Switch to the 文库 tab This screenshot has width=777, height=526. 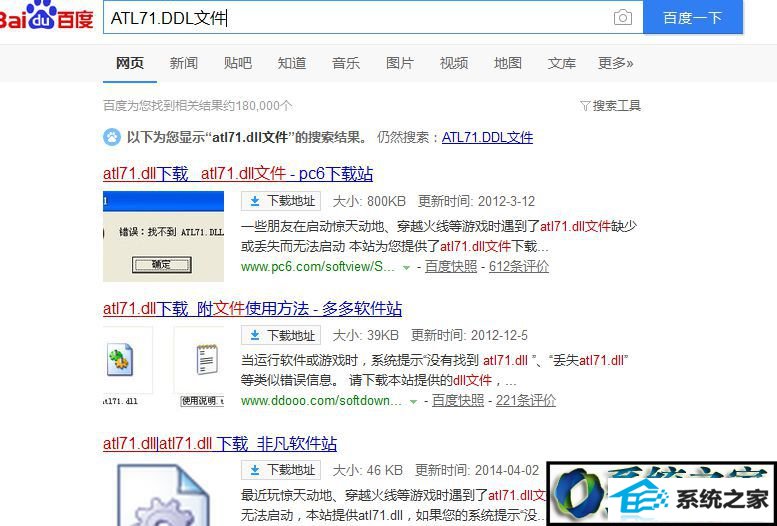[x=562, y=63]
